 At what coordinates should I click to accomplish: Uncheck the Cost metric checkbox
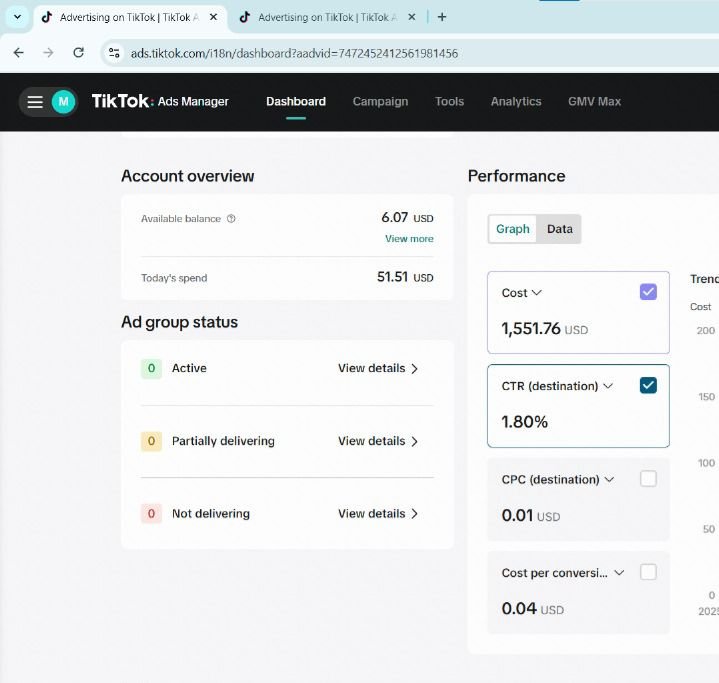tap(648, 292)
